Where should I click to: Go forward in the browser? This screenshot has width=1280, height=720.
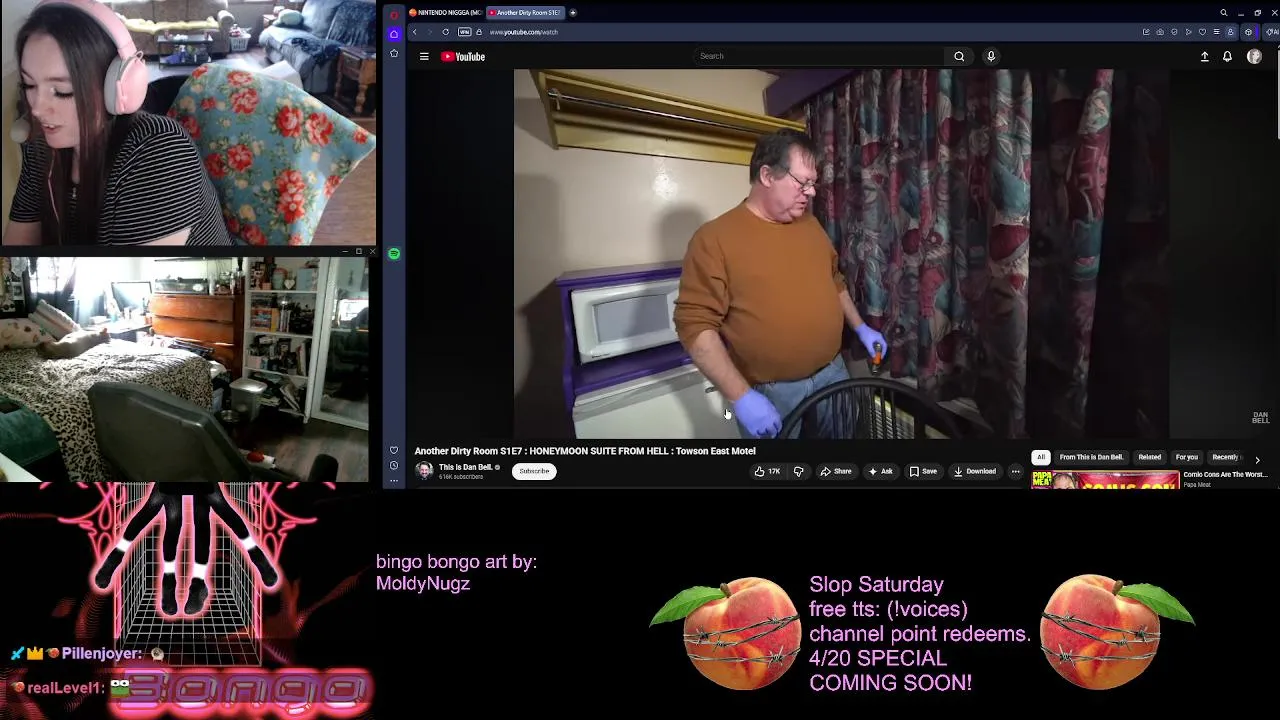pyautogui.click(x=430, y=32)
